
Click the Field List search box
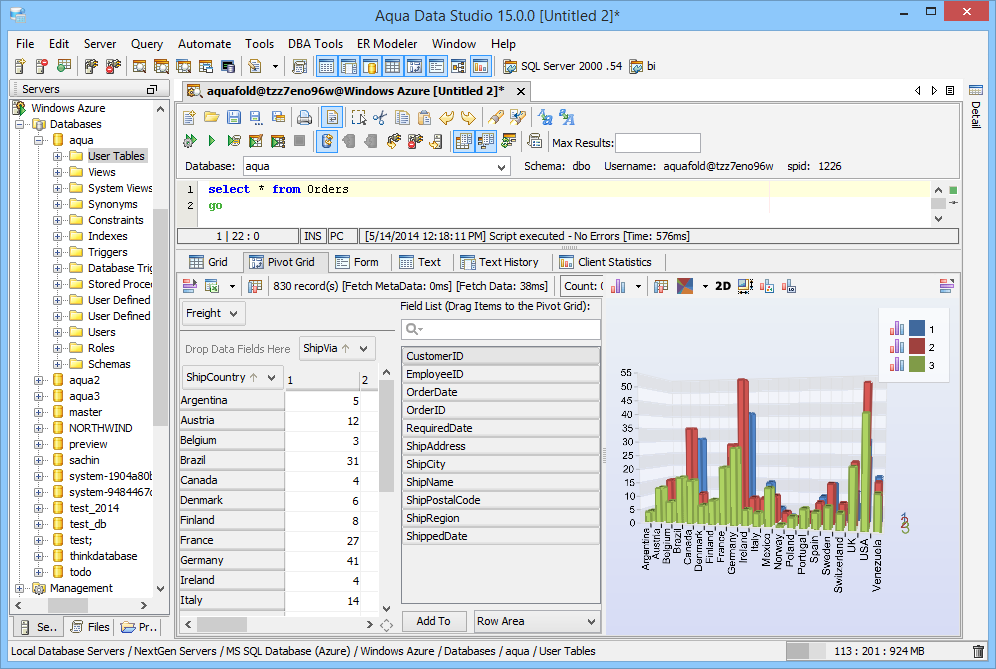pyautogui.click(x=501, y=329)
